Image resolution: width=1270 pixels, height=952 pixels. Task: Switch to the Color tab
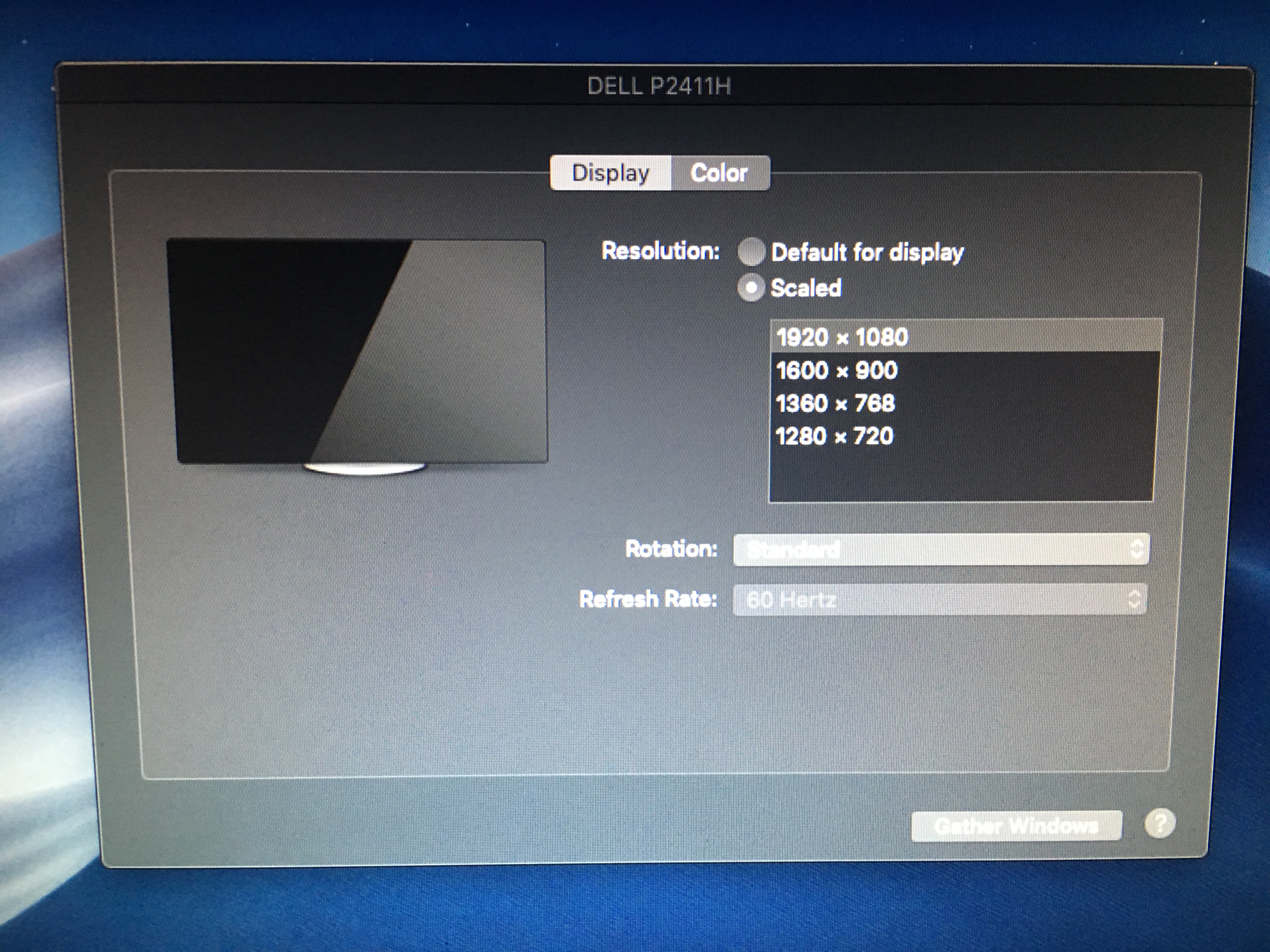tap(720, 173)
